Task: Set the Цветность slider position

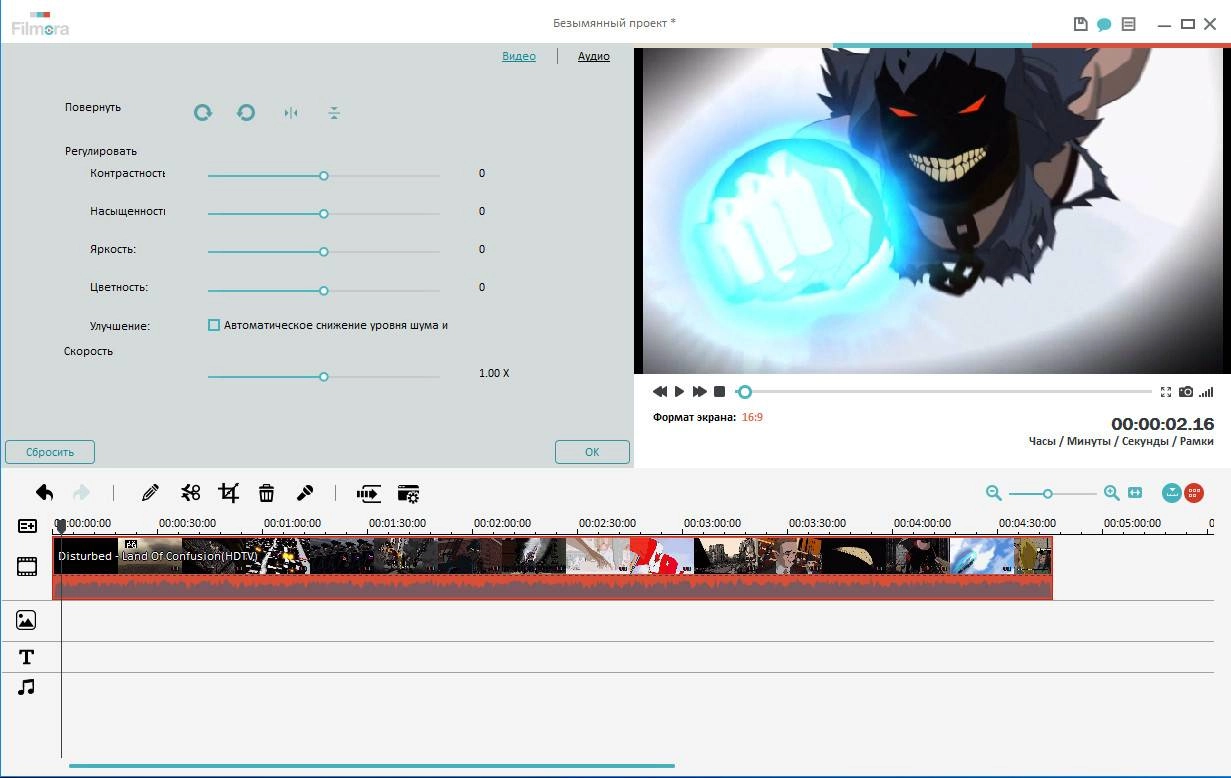Action: [x=323, y=290]
